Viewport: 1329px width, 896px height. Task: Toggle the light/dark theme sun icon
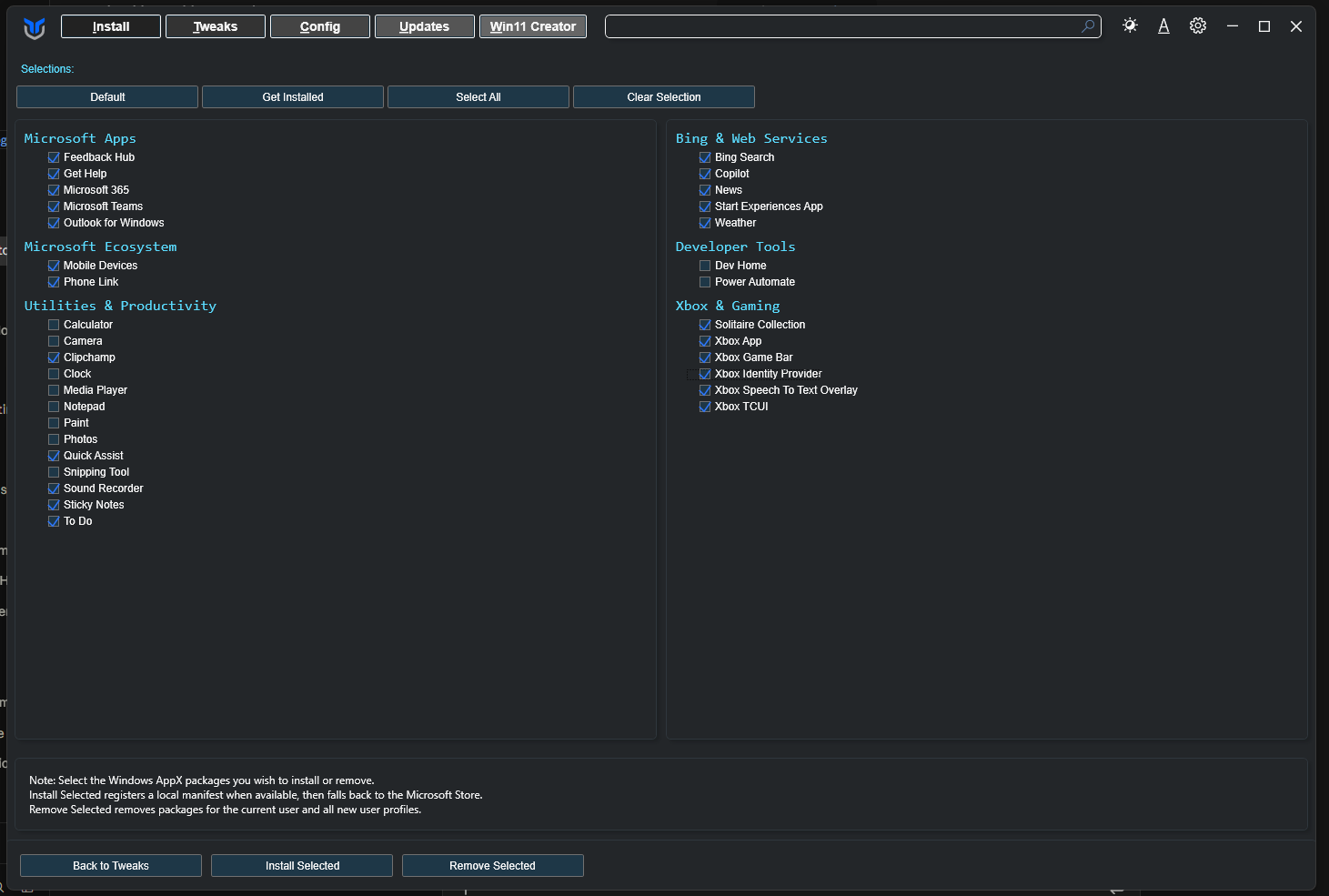tap(1130, 25)
